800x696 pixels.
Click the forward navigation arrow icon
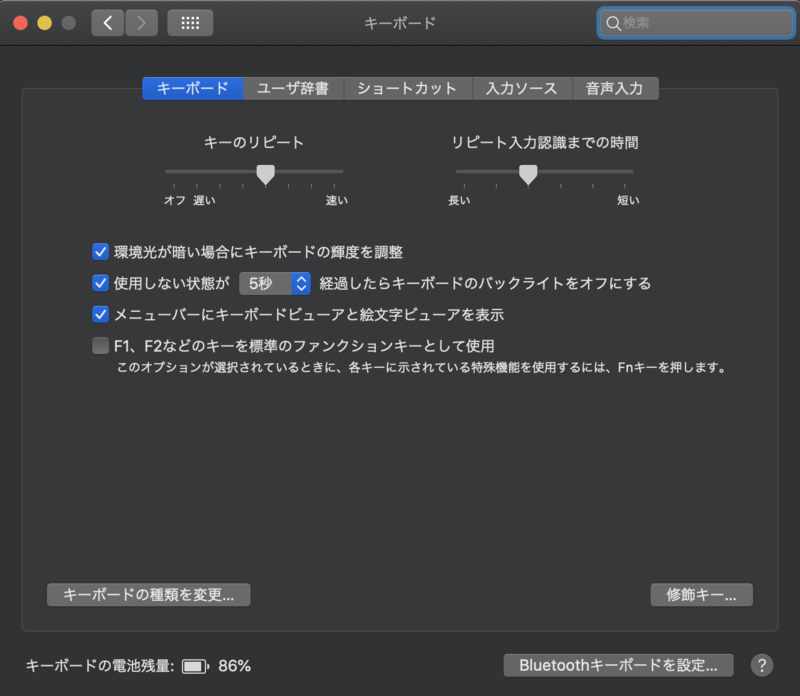(139, 22)
